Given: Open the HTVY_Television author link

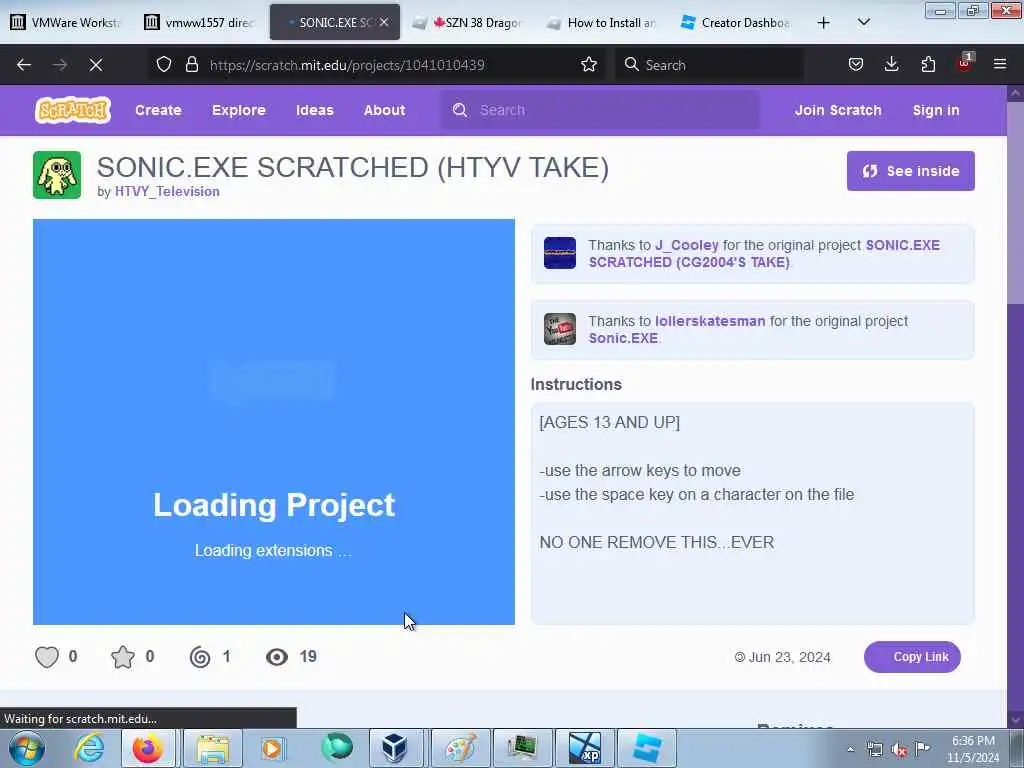Looking at the screenshot, I should click(x=167, y=191).
